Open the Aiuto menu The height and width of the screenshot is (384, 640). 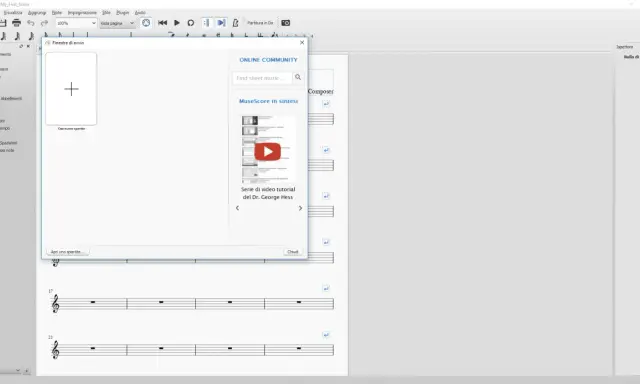pyautogui.click(x=140, y=13)
